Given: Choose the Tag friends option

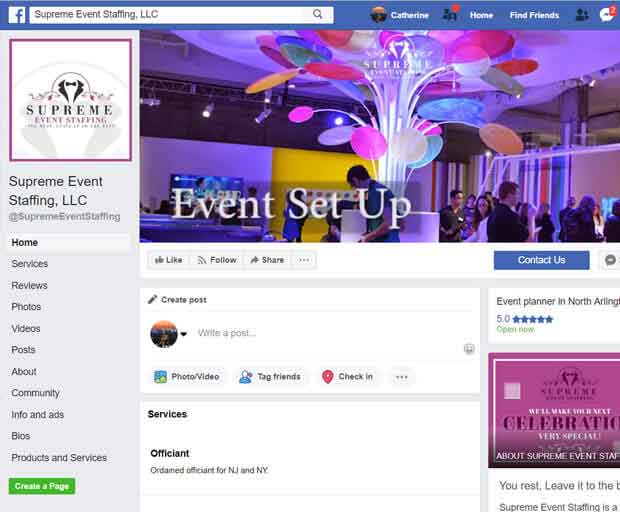Looking at the screenshot, I should [x=270, y=376].
